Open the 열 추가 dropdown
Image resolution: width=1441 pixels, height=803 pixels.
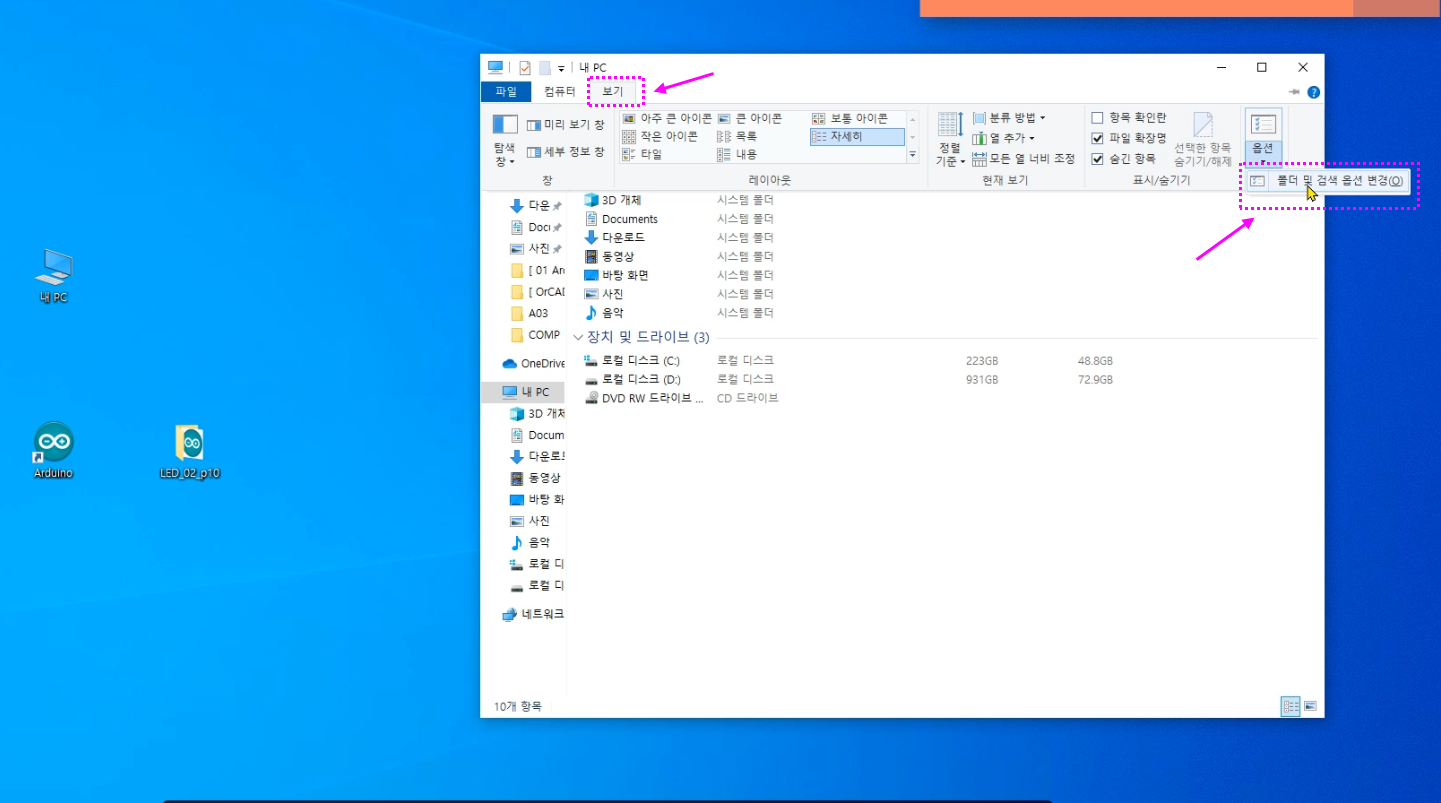(x=1004, y=138)
